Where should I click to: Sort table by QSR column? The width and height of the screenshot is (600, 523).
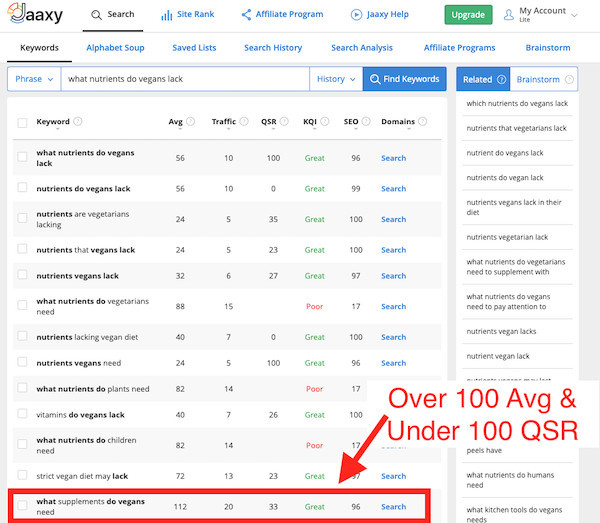click(269, 121)
